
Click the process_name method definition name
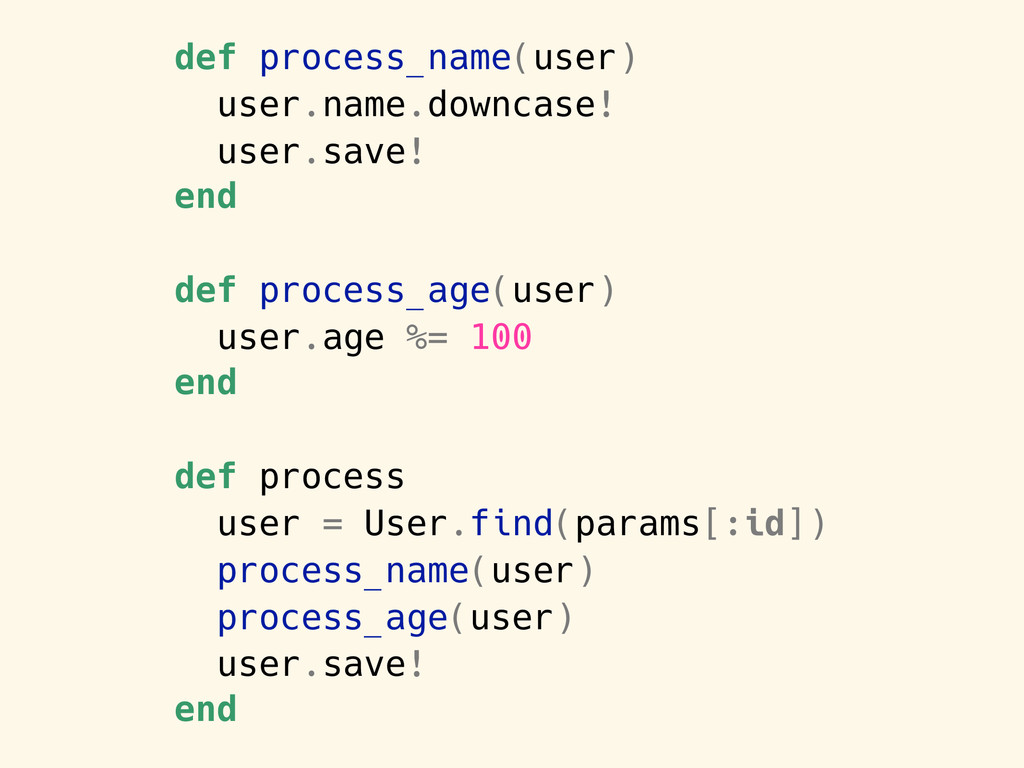385,59
